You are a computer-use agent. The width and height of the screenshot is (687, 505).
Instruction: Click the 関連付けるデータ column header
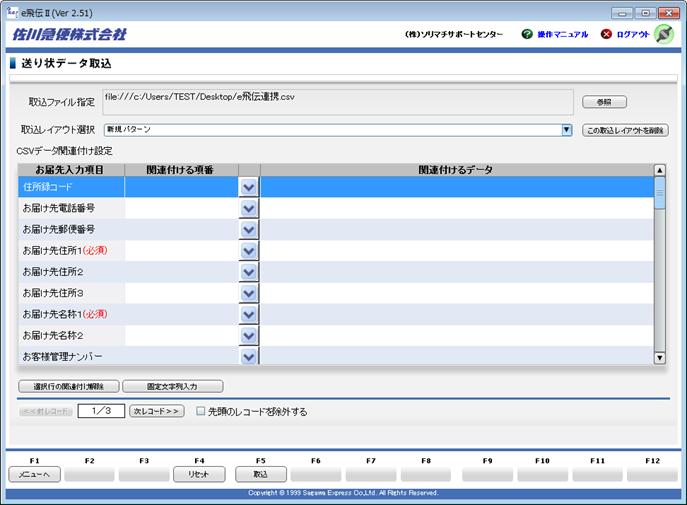coord(457,170)
